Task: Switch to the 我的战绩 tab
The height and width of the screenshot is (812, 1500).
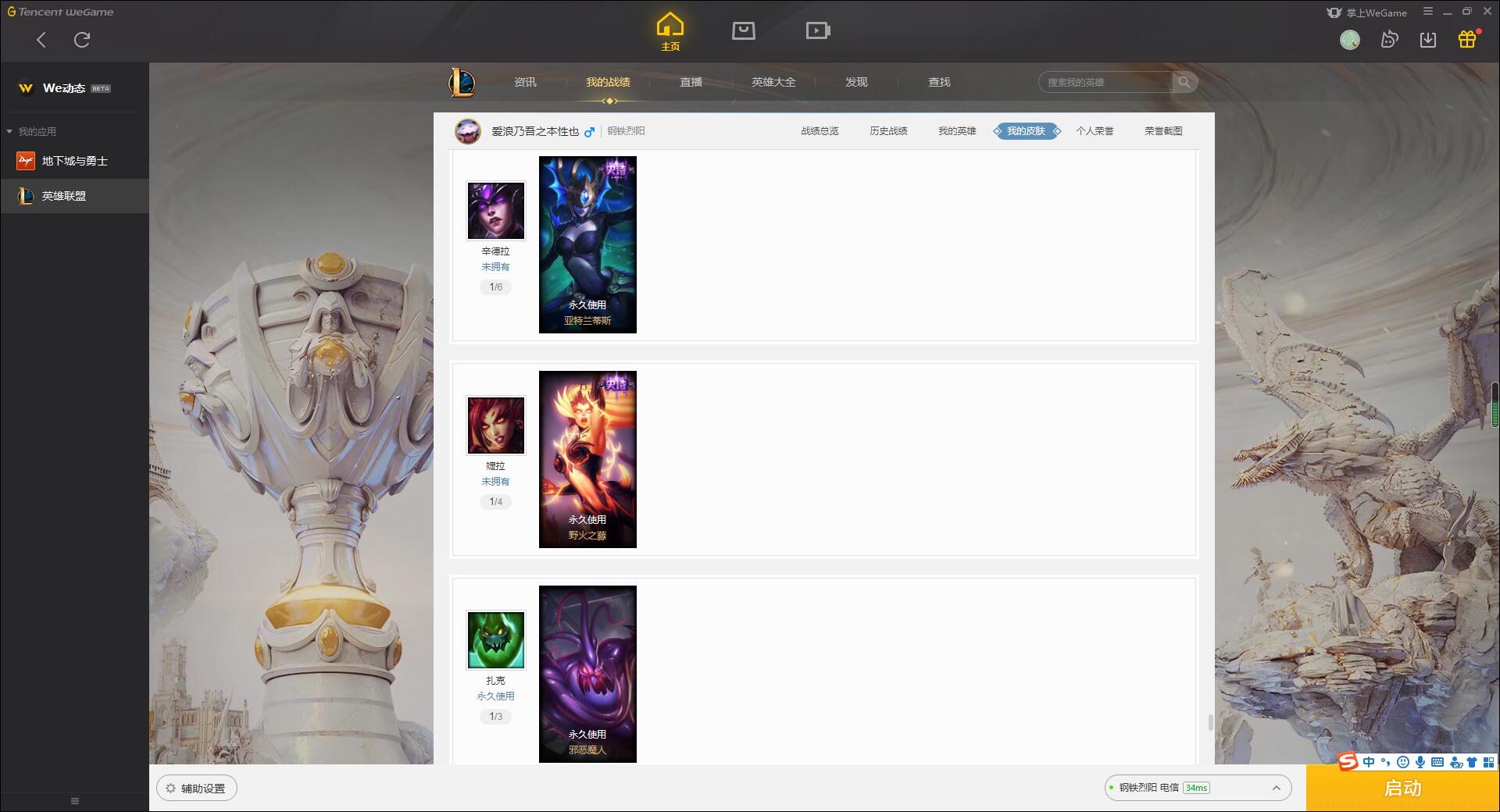Action: point(608,82)
